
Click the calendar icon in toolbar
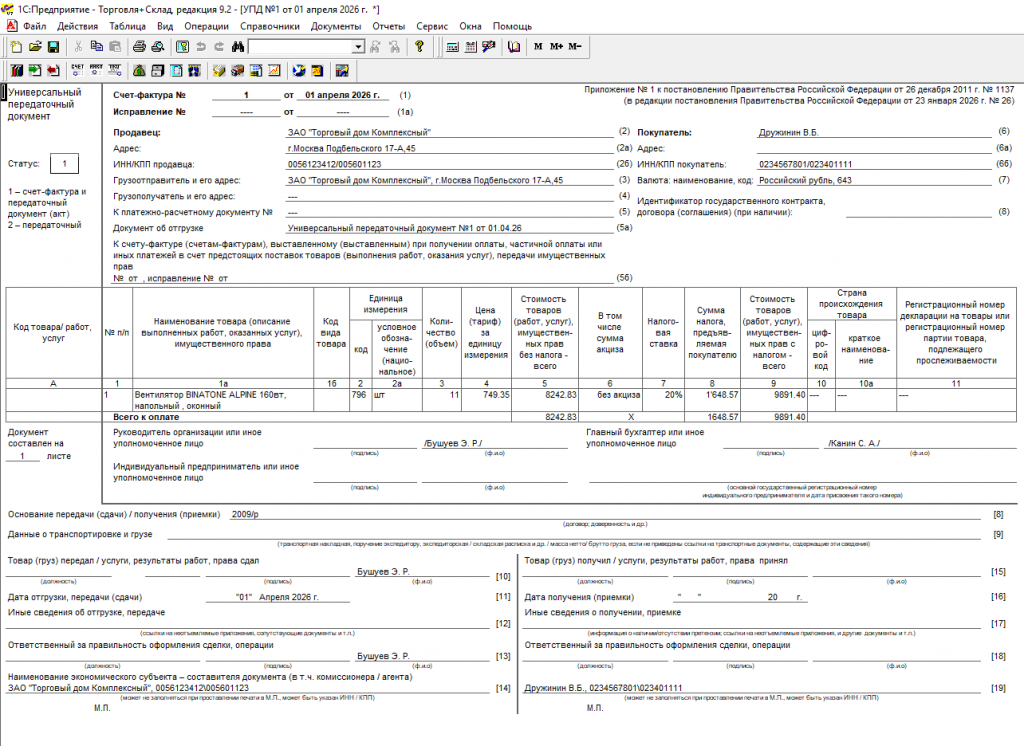tap(470, 46)
